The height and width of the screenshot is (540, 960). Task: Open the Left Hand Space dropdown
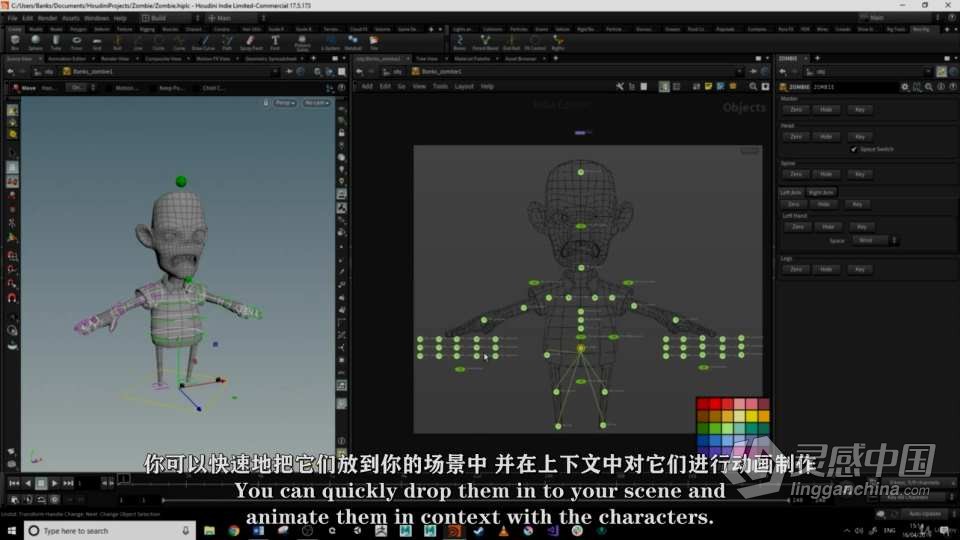pyautogui.click(x=874, y=241)
